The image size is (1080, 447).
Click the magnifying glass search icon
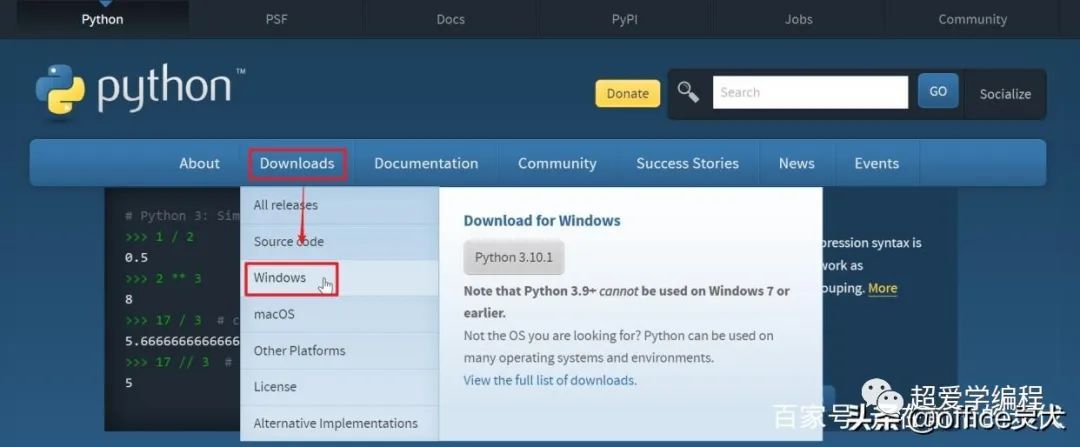687,92
